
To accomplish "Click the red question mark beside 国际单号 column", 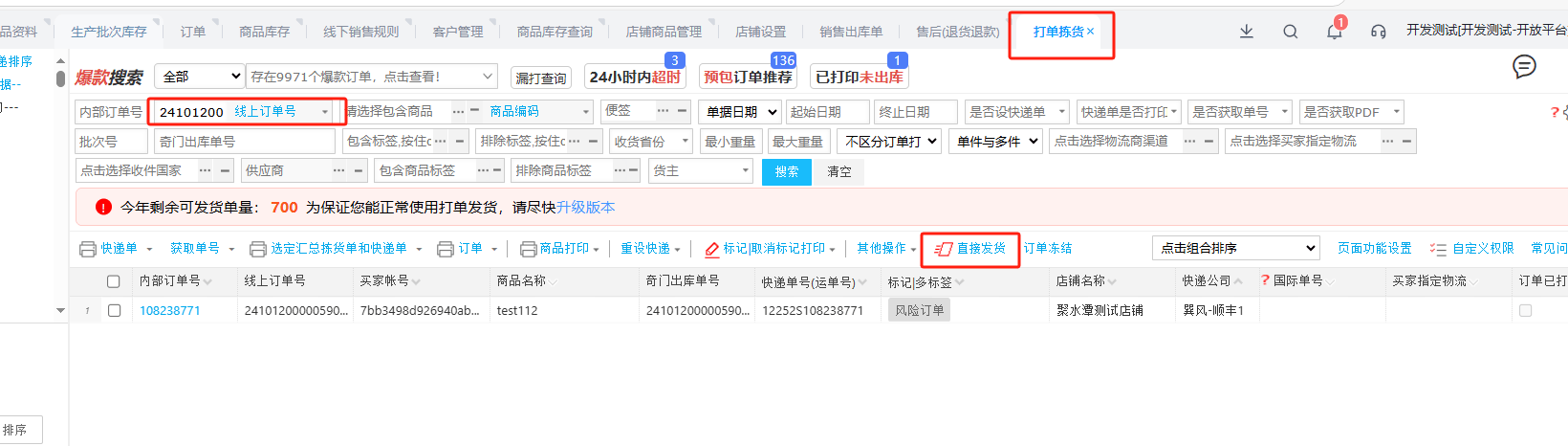I will tap(1266, 281).
